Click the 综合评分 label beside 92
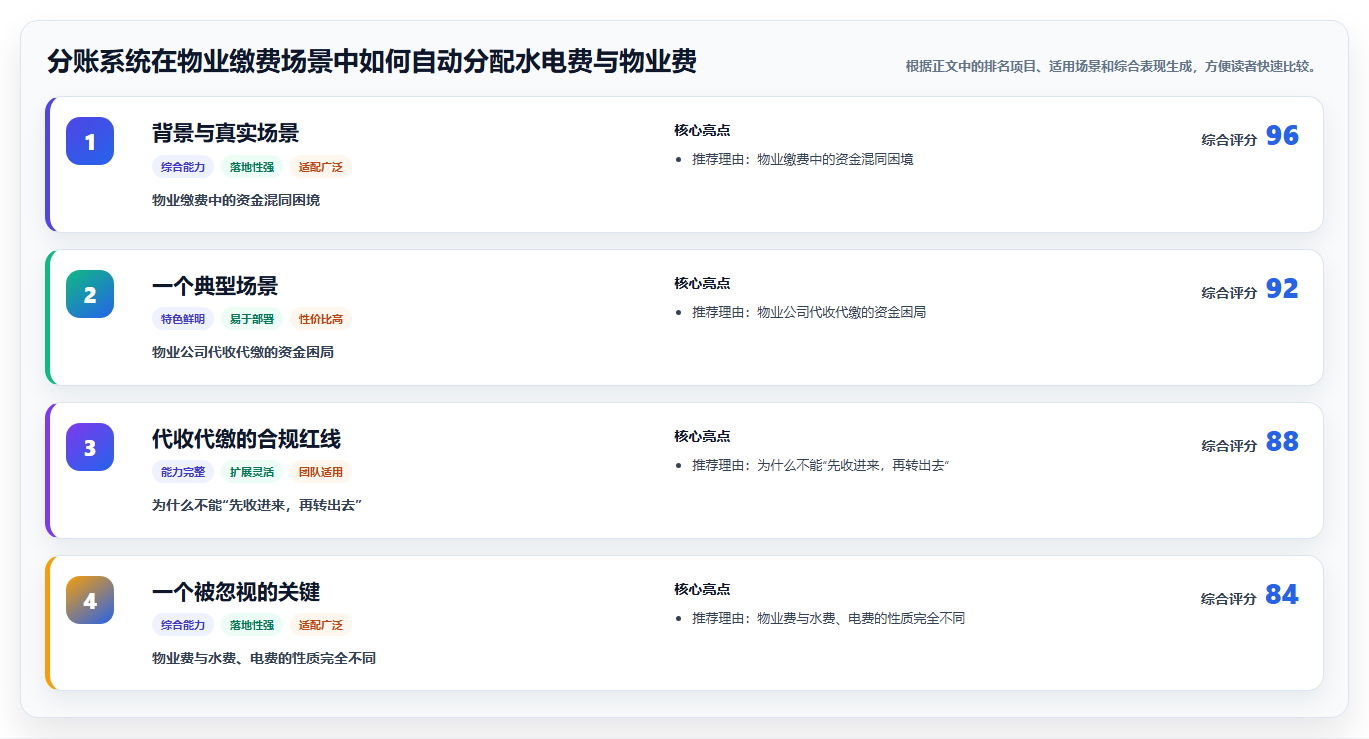1369x739 pixels. point(1229,293)
